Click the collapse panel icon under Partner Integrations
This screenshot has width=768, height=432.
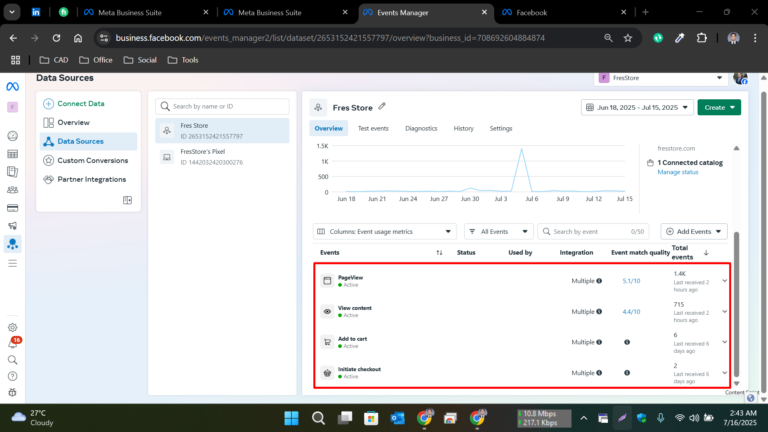click(x=127, y=200)
